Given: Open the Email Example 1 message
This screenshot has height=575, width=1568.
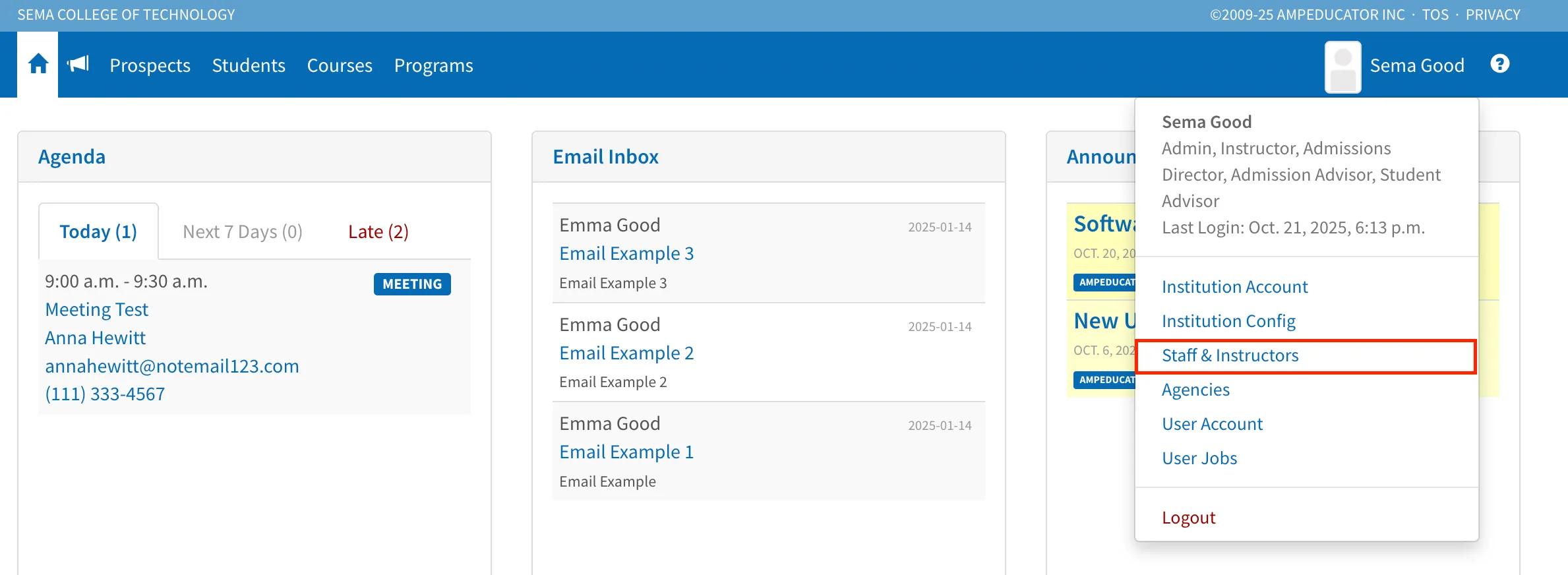Looking at the screenshot, I should coord(626,452).
